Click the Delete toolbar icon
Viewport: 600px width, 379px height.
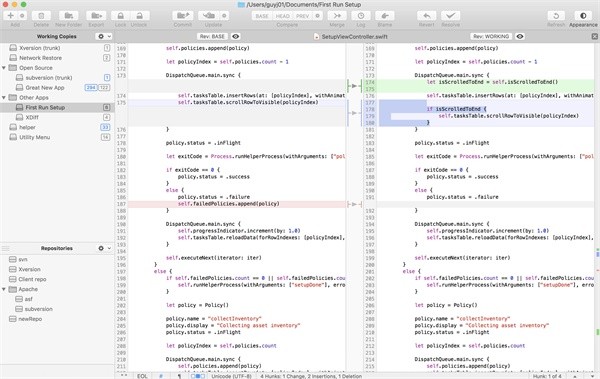click(41, 16)
